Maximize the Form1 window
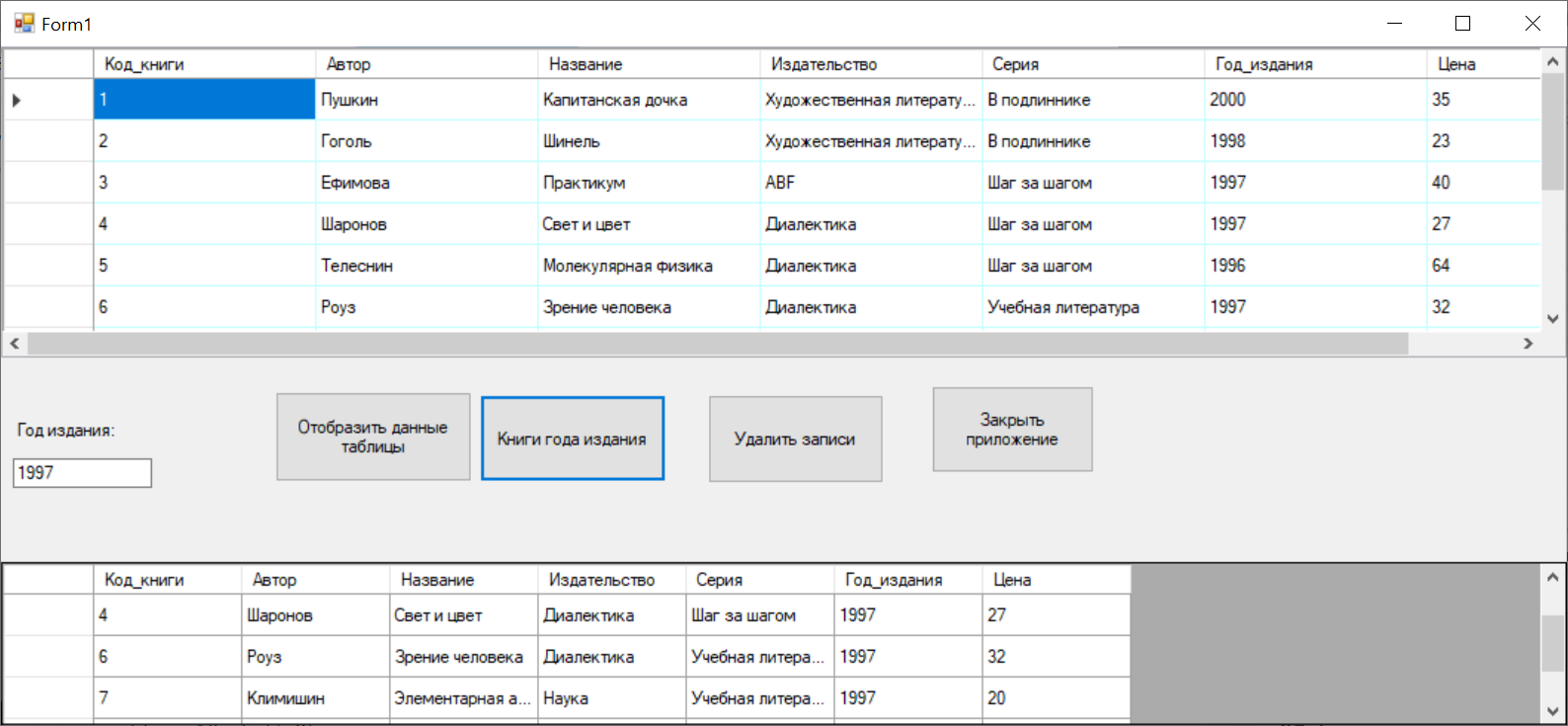 (x=1462, y=24)
